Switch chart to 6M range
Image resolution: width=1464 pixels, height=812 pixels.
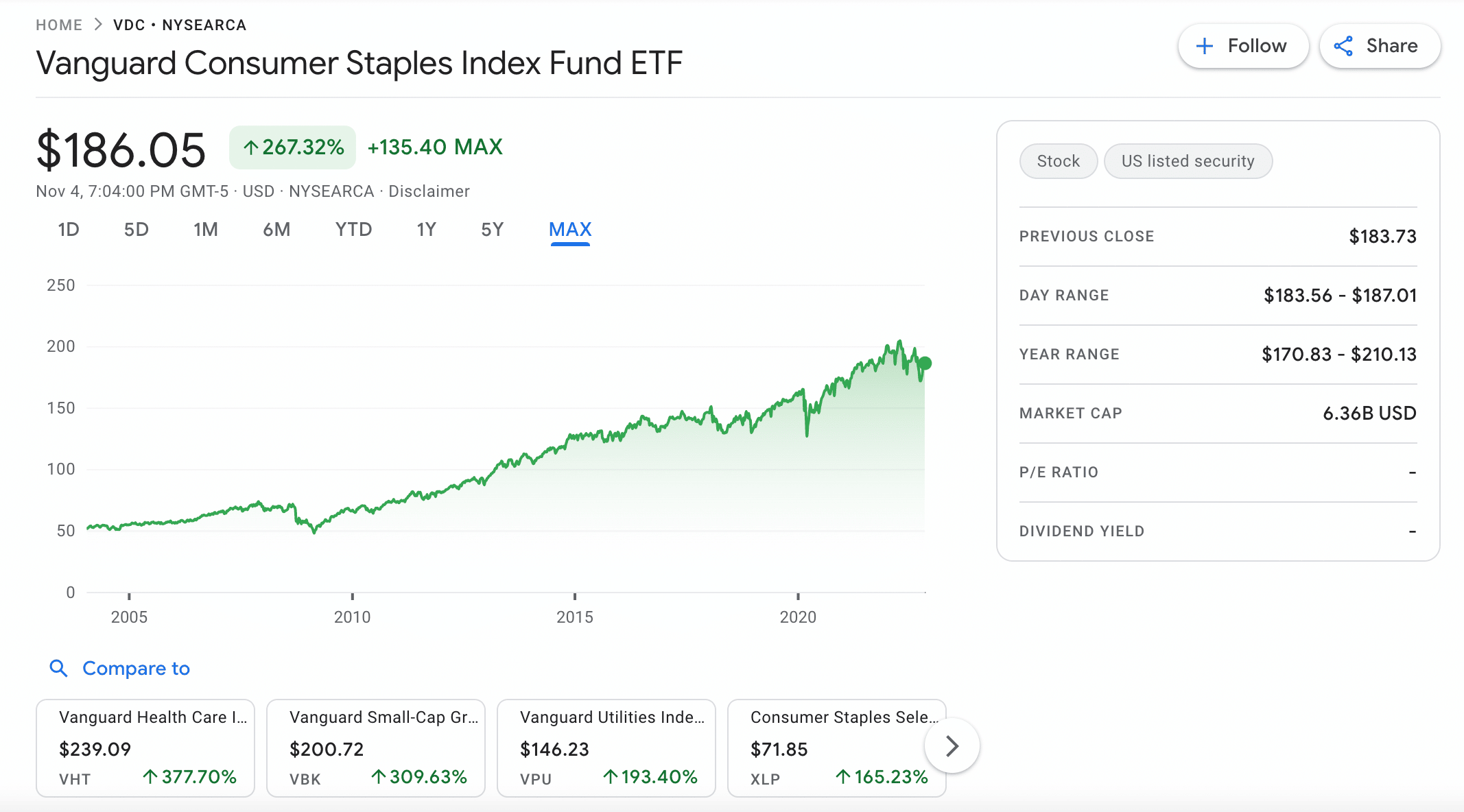click(x=276, y=230)
